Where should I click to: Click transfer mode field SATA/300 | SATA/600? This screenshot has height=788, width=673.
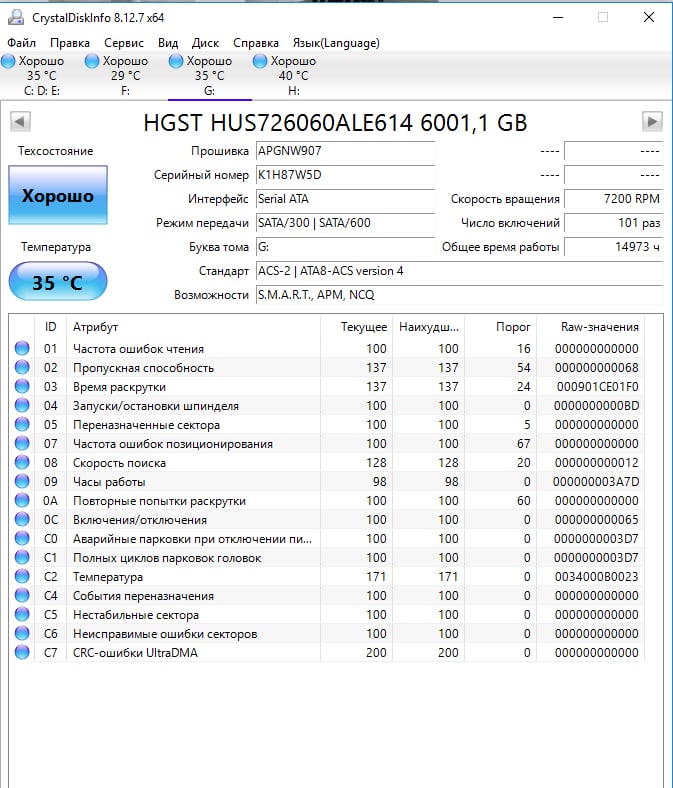[x=346, y=223]
